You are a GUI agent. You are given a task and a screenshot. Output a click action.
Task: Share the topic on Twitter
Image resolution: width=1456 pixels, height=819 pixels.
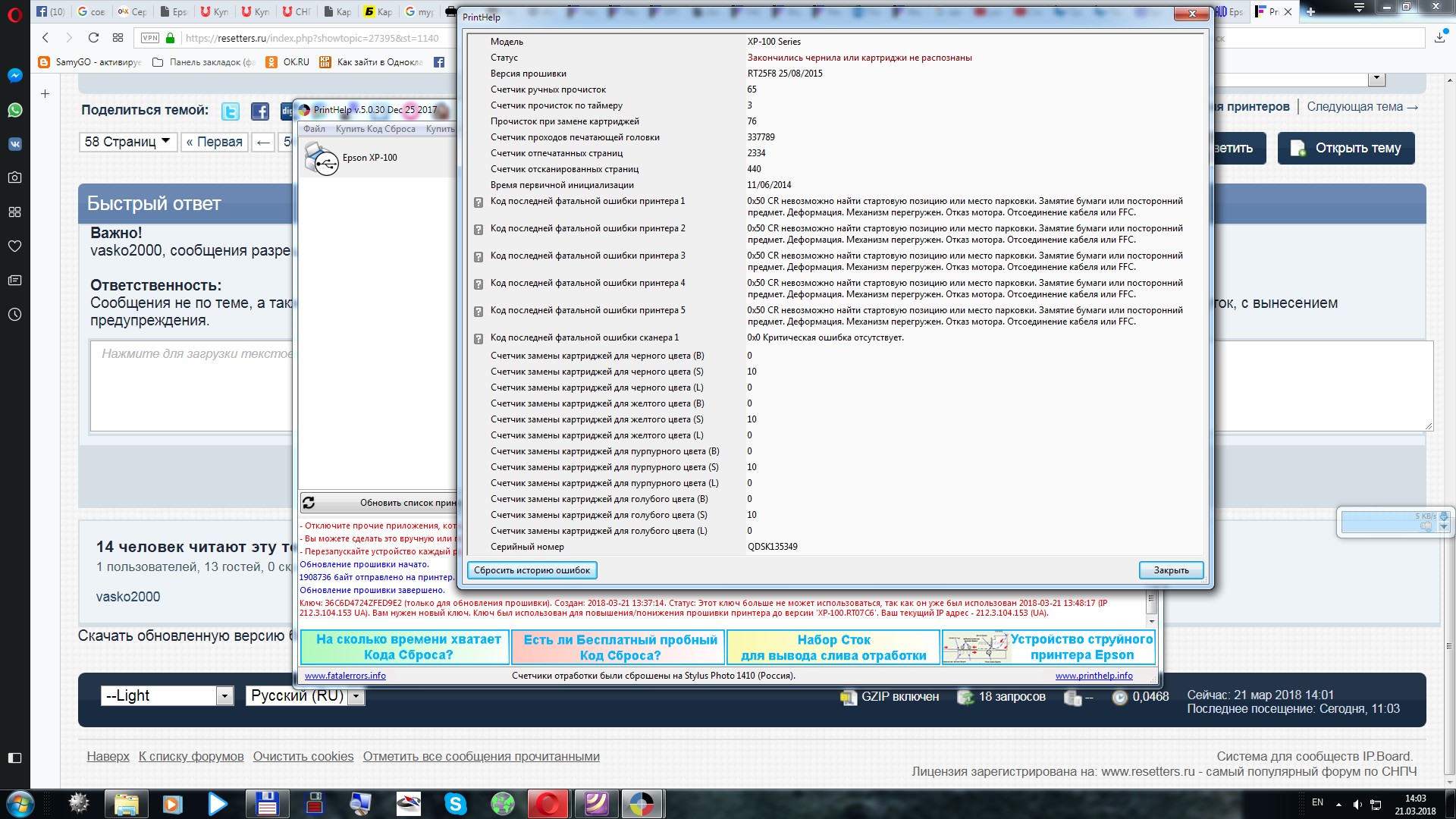(231, 111)
